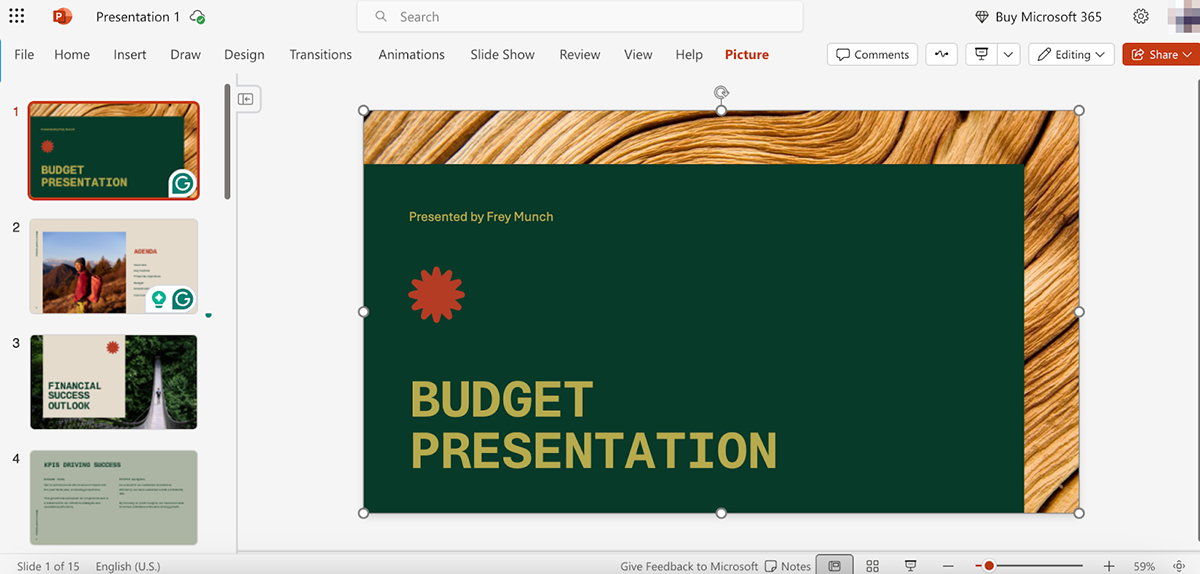Click the user account avatar

[x=1182, y=16]
